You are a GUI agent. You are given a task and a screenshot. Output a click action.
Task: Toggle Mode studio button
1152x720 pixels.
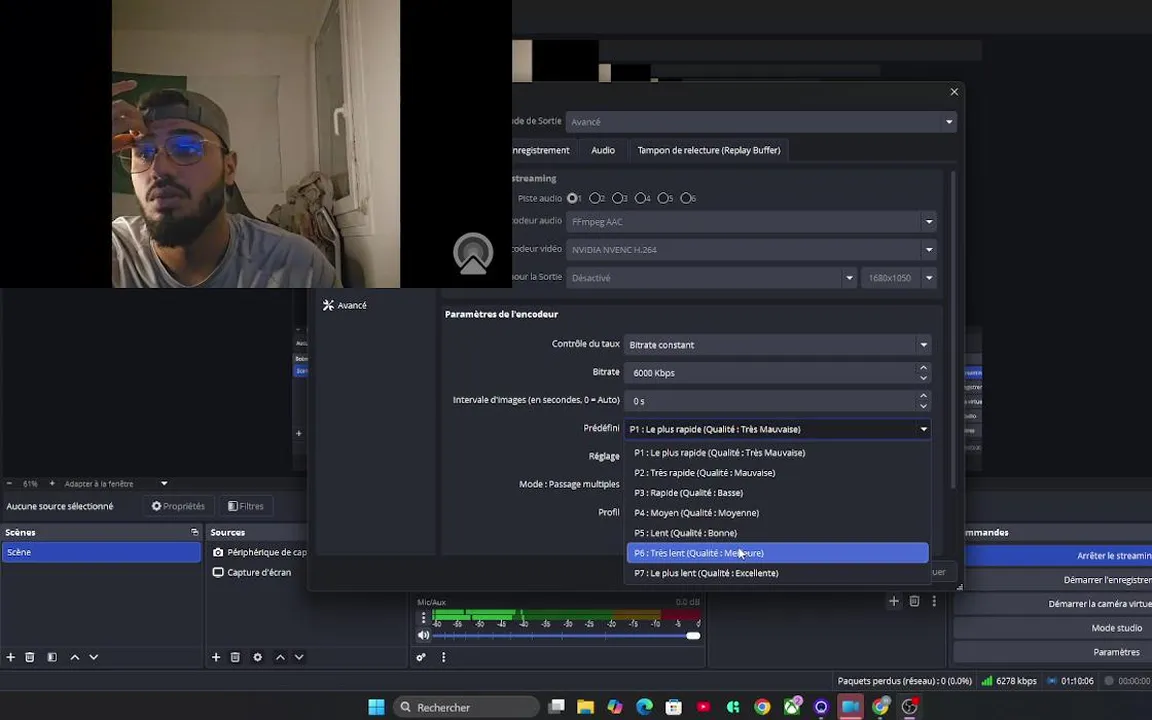click(x=1053, y=628)
